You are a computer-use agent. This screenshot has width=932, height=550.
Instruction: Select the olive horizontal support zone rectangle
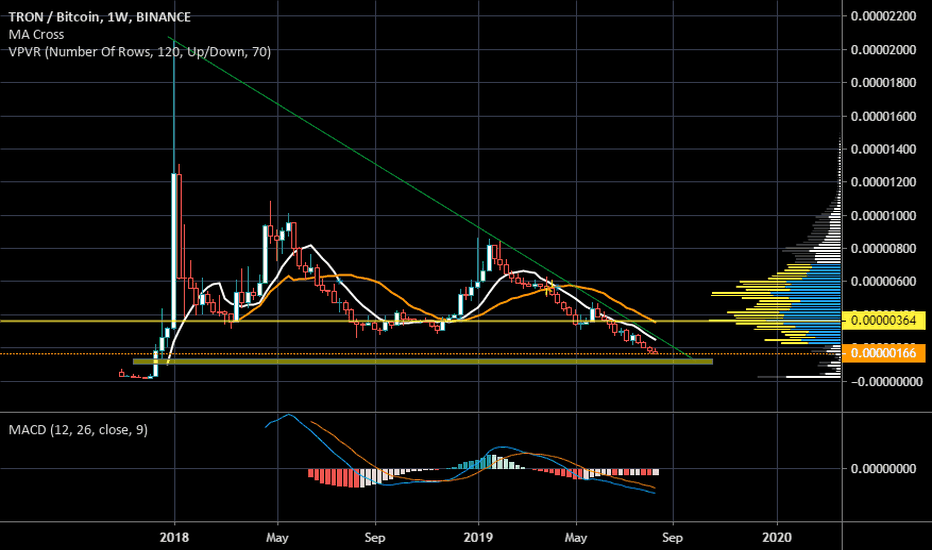point(423,361)
